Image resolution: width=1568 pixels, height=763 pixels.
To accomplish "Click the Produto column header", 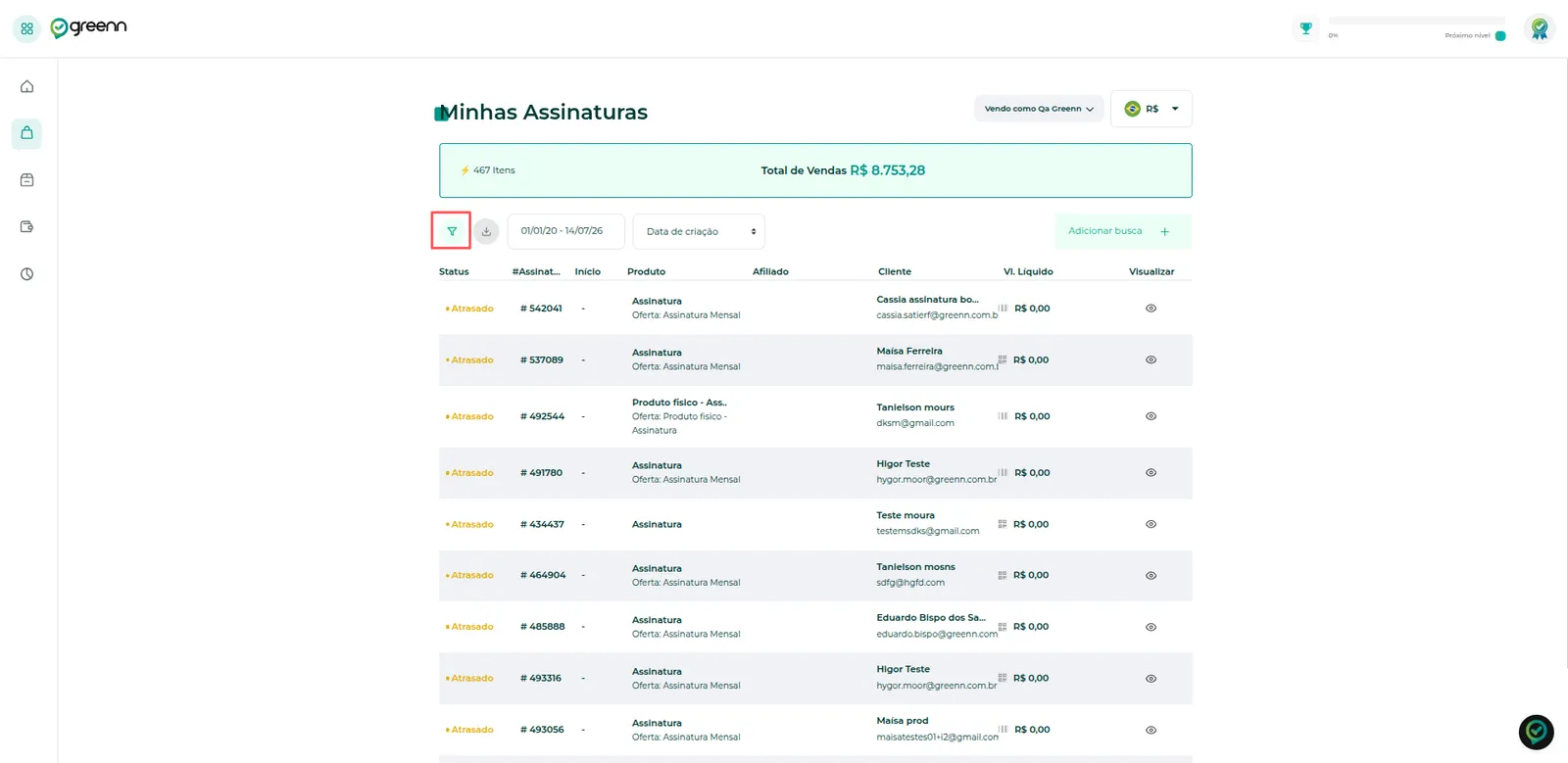I will coord(646,271).
